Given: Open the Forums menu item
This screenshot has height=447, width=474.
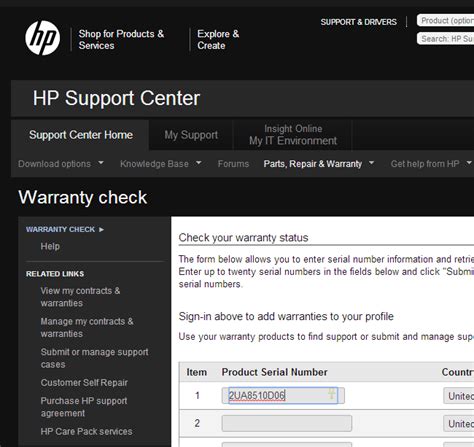Looking at the screenshot, I should pyautogui.click(x=233, y=164).
